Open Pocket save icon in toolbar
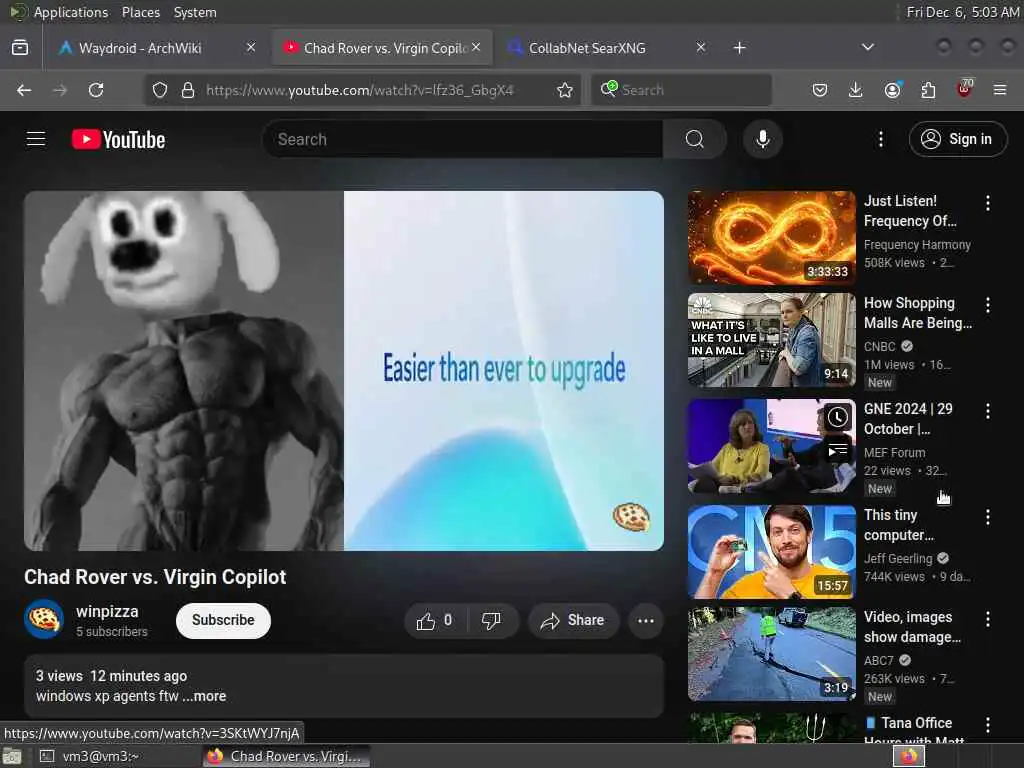Image resolution: width=1024 pixels, height=768 pixels. (820, 90)
